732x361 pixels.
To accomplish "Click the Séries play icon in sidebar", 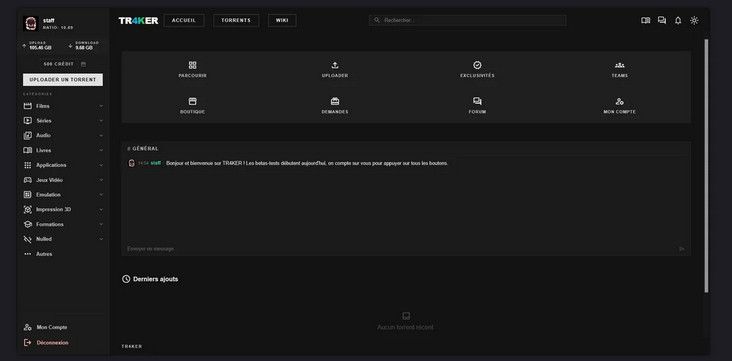I will 28,120.
